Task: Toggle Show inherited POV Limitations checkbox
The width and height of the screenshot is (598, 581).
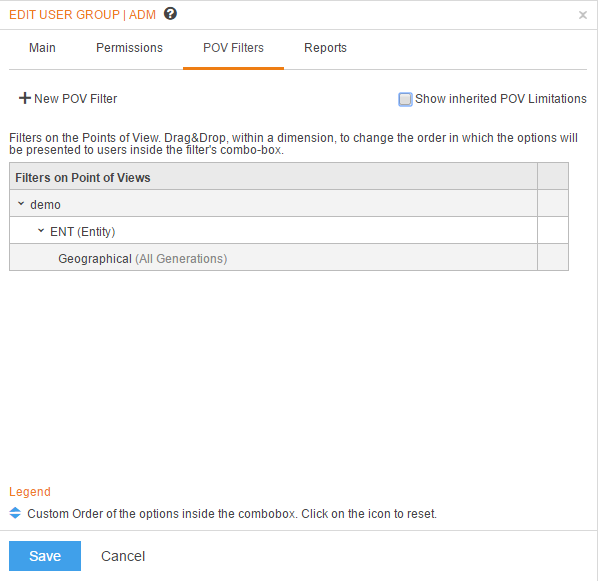Action: pos(405,99)
